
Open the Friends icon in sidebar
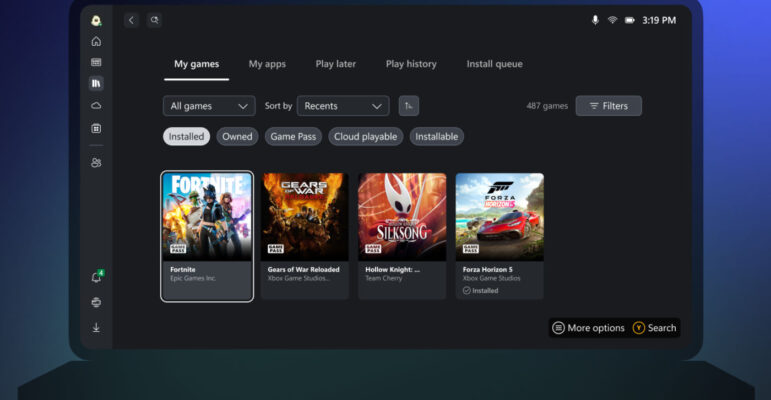click(x=96, y=162)
